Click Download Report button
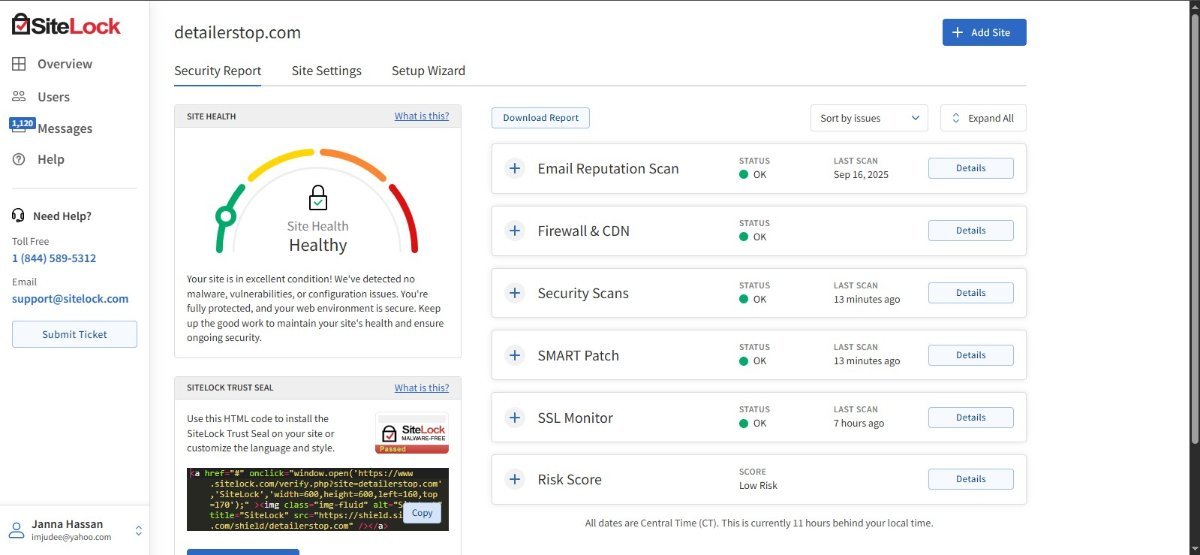 (x=540, y=118)
